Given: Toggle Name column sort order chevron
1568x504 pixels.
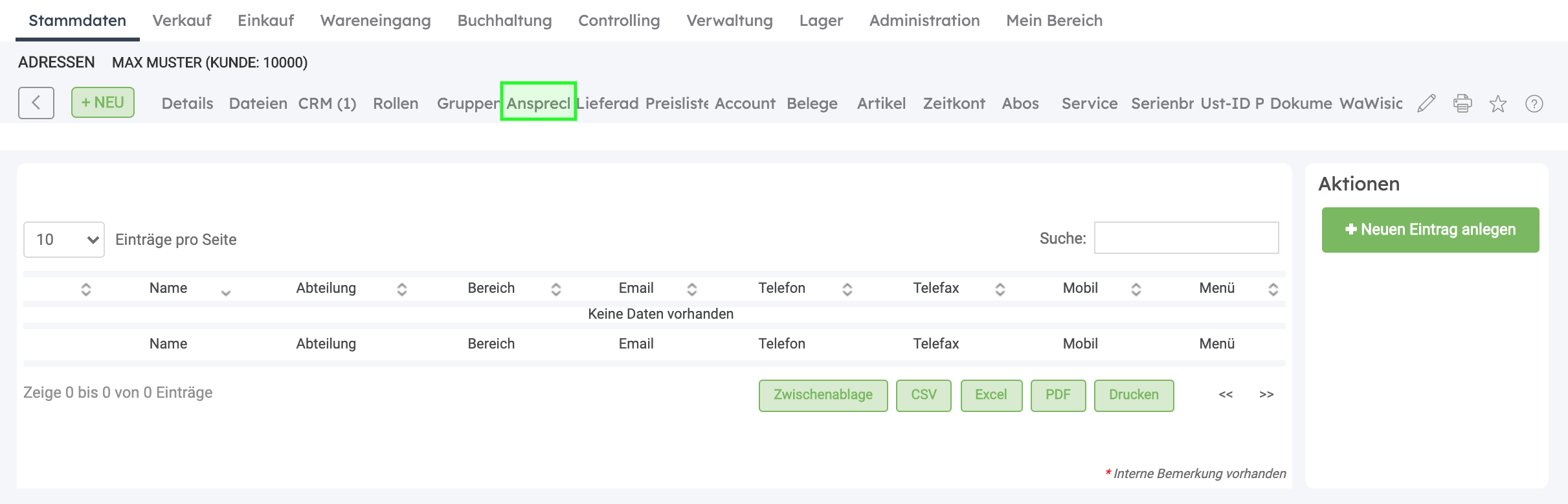Looking at the screenshot, I should click(x=226, y=293).
